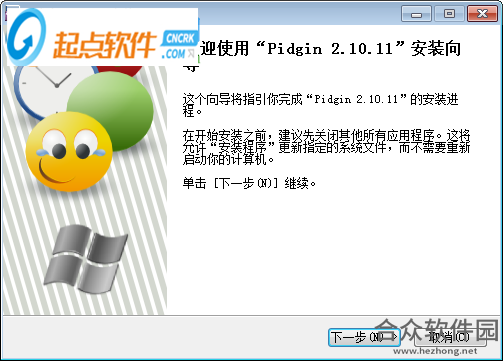
Task: Click the paragraph starting 这个向导将指引
Action: click(x=320, y=105)
